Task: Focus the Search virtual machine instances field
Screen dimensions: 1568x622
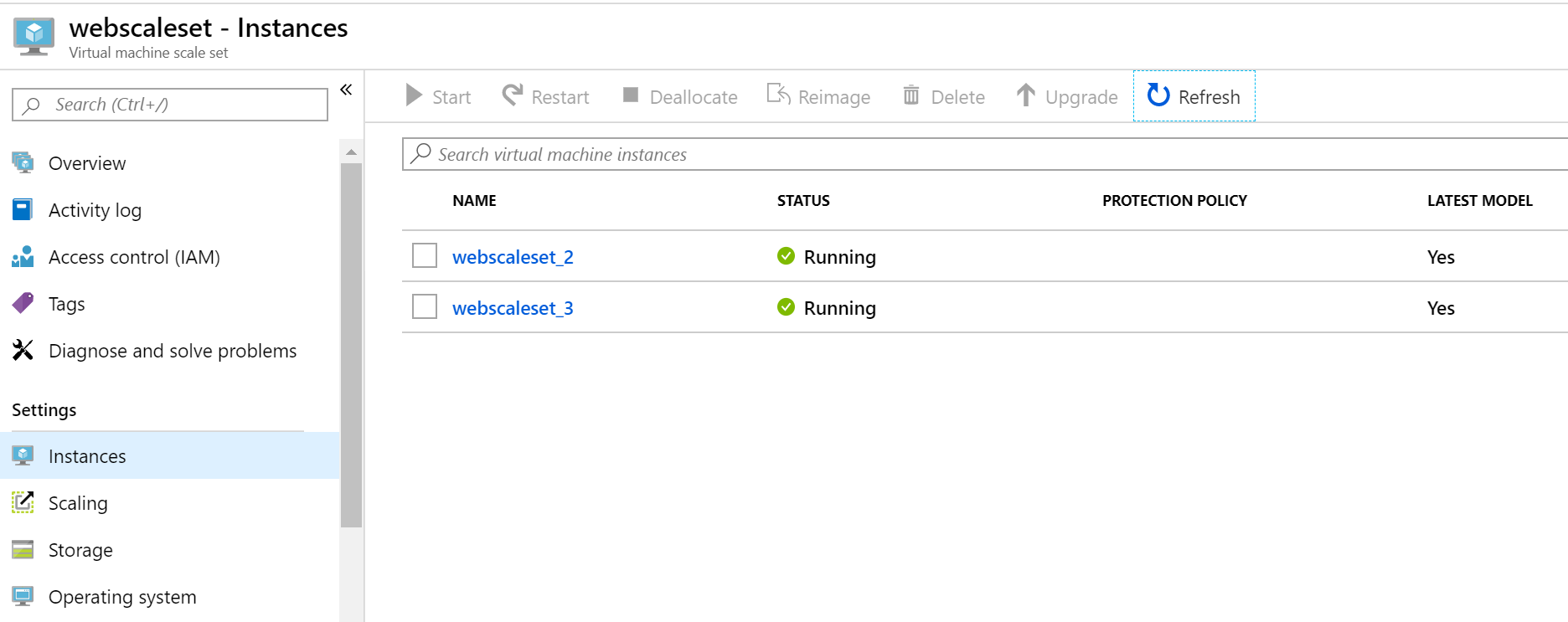Action: [x=985, y=154]
